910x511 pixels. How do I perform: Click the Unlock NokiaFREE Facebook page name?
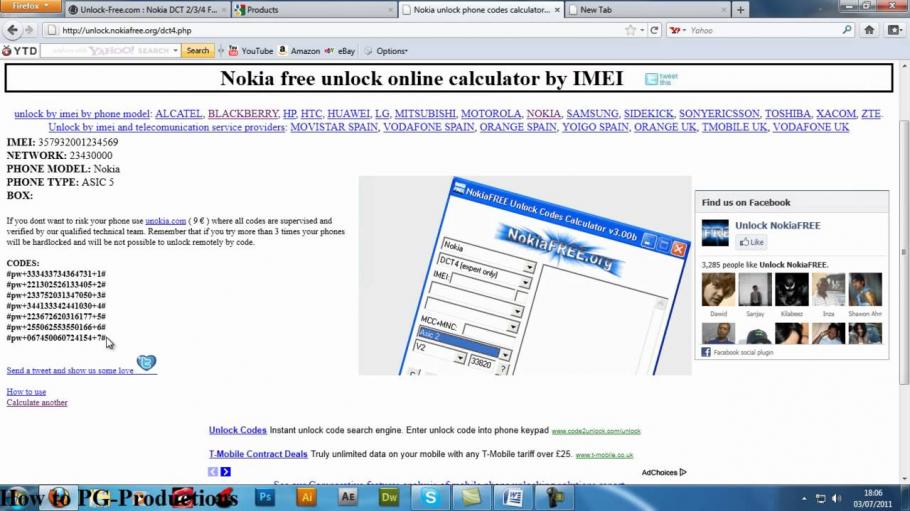click(x=778, y=225)
